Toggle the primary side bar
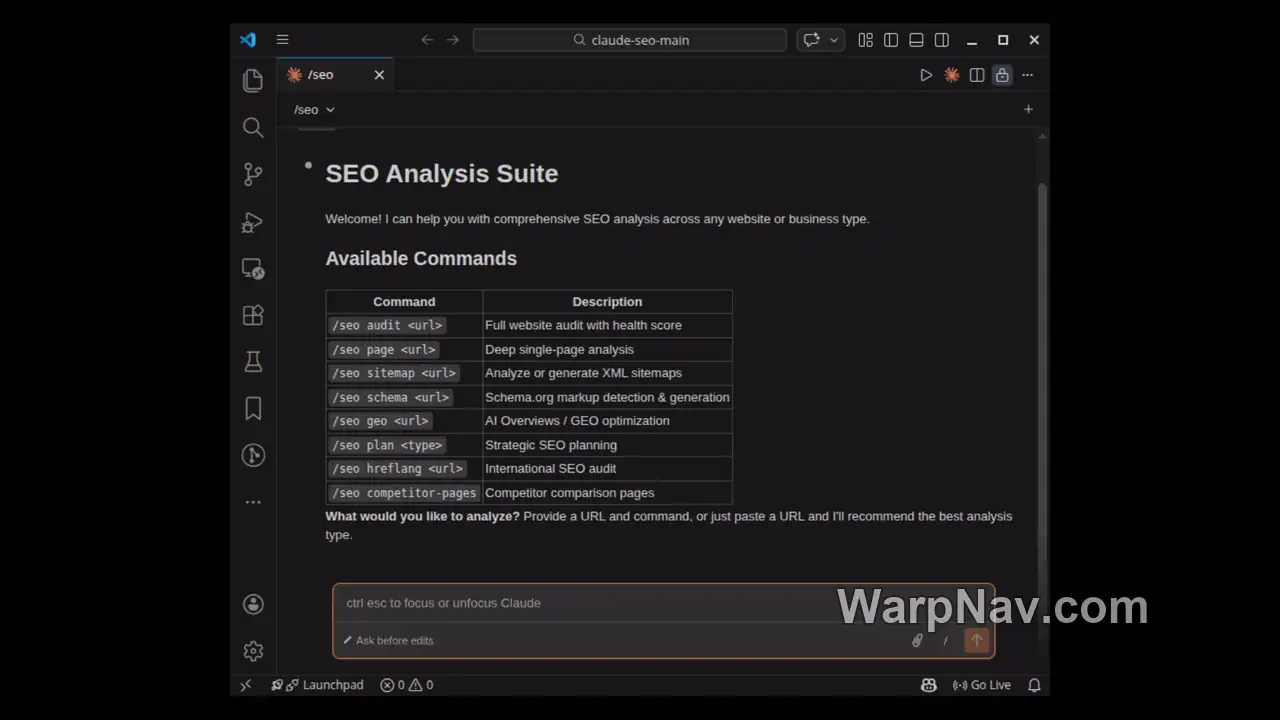Viewport: 1280px width, 720px height. coord(891,40)
